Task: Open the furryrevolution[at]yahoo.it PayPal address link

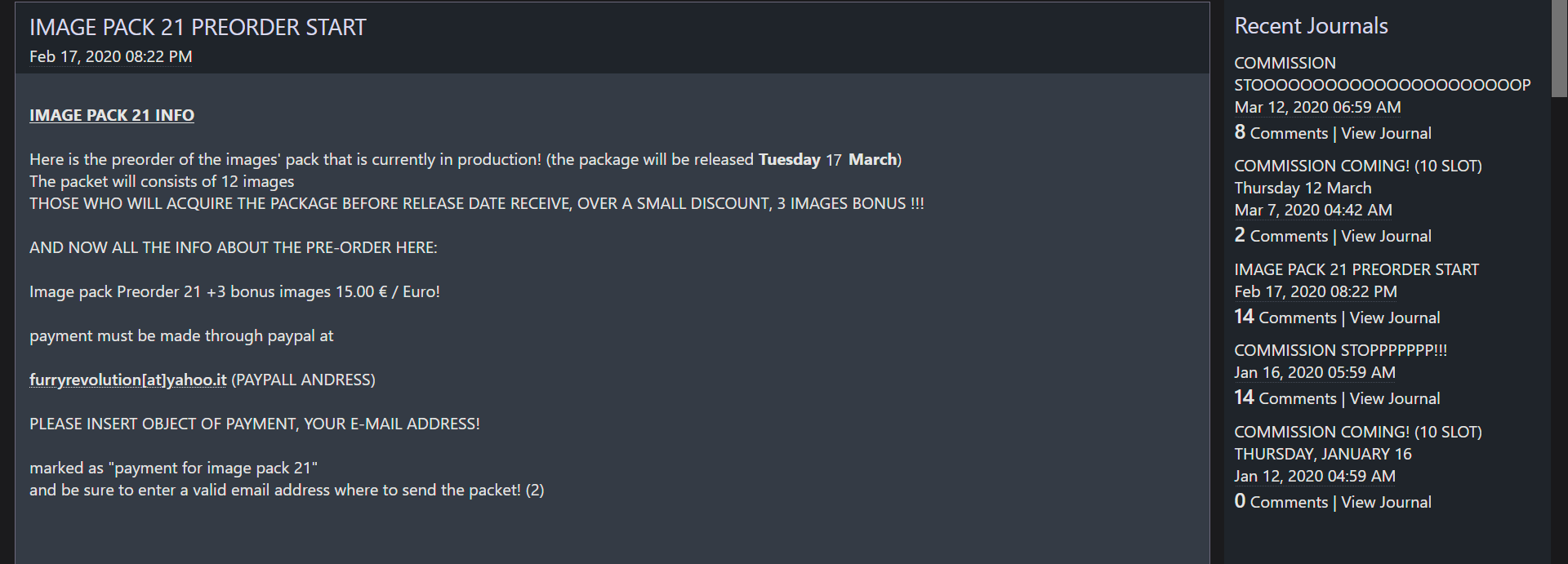Action: [x=128, y=380]
